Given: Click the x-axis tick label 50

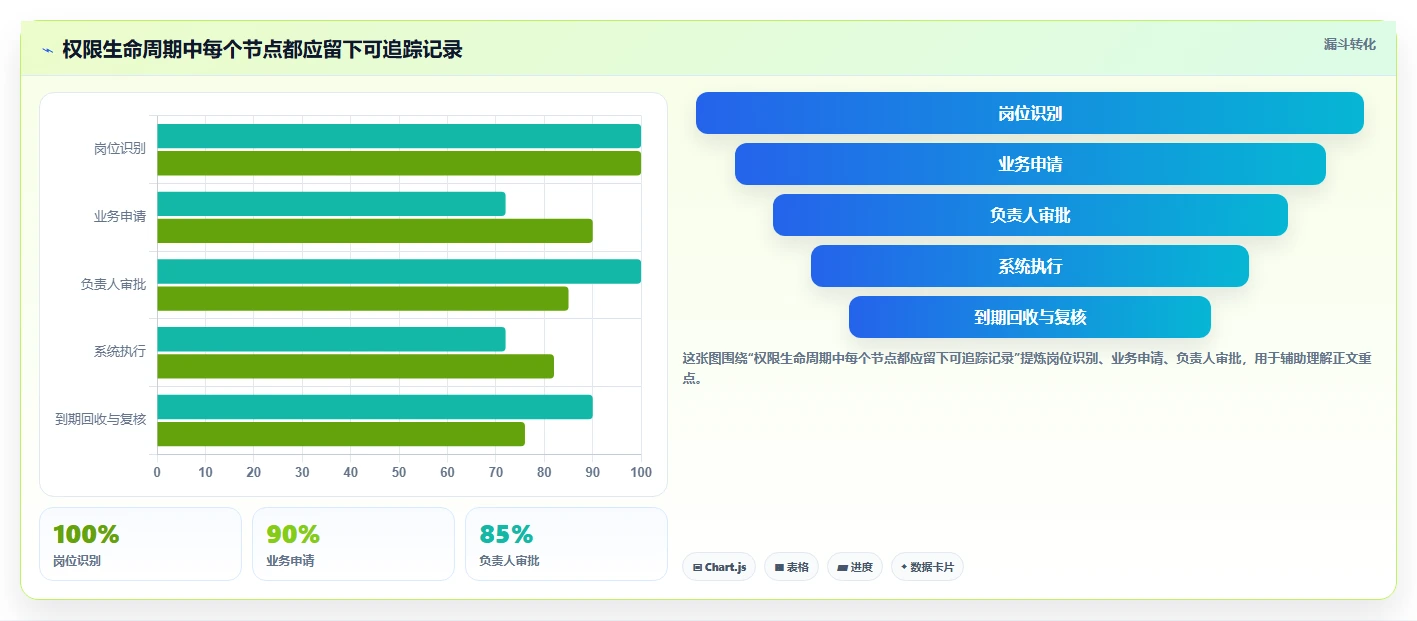Looking at the screenshot, I should coord(399,472).
